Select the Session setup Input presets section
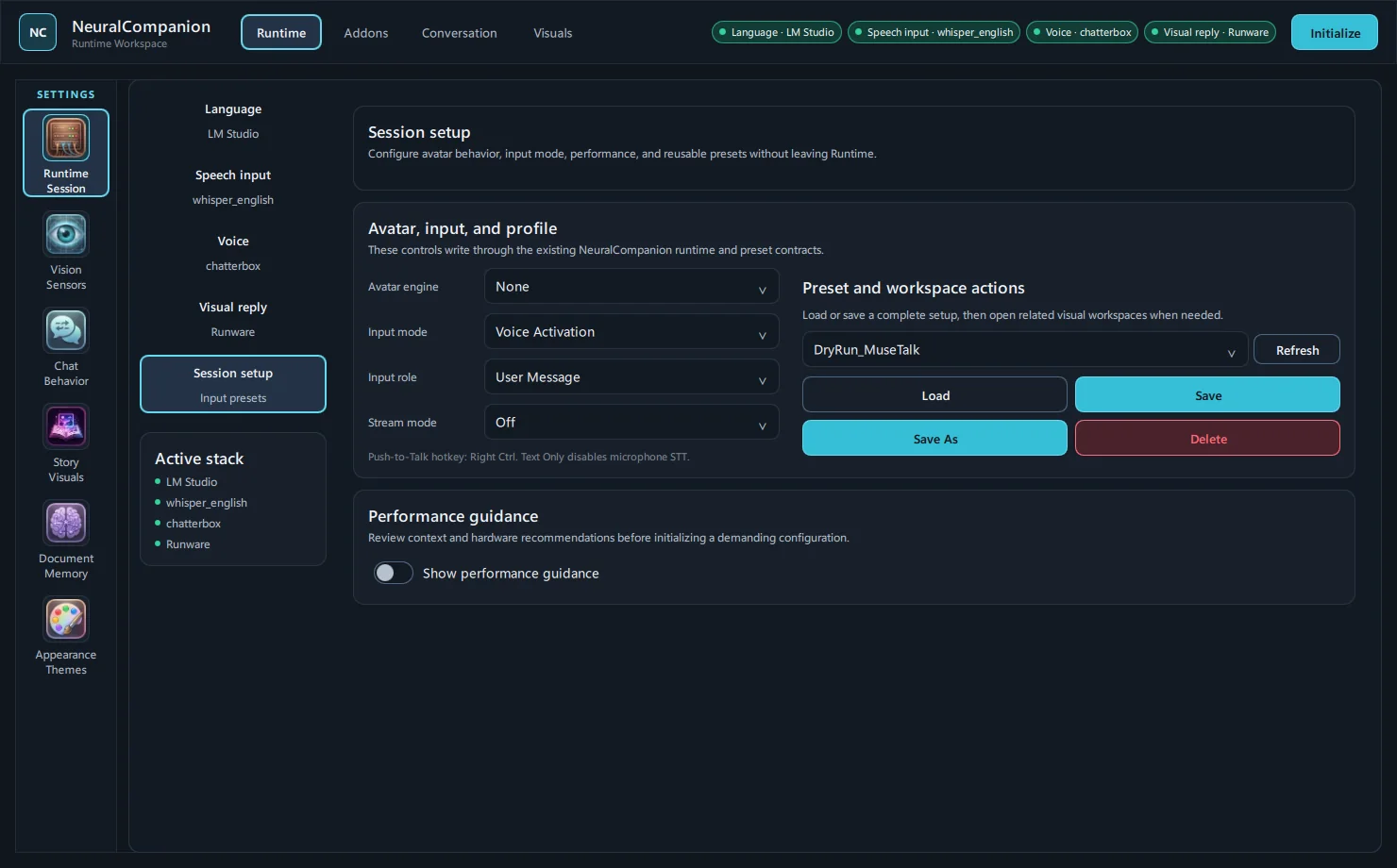This screenshot has width=1397, height=868. 233,384
